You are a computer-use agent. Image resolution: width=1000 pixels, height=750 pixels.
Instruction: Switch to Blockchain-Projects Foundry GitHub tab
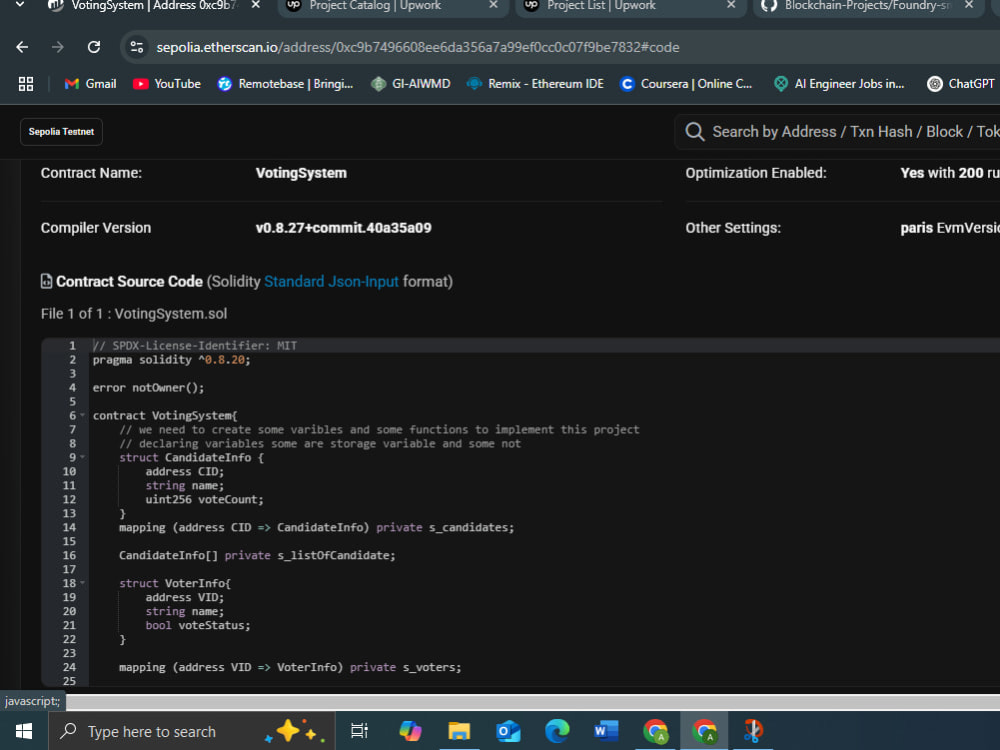point(867,6)
